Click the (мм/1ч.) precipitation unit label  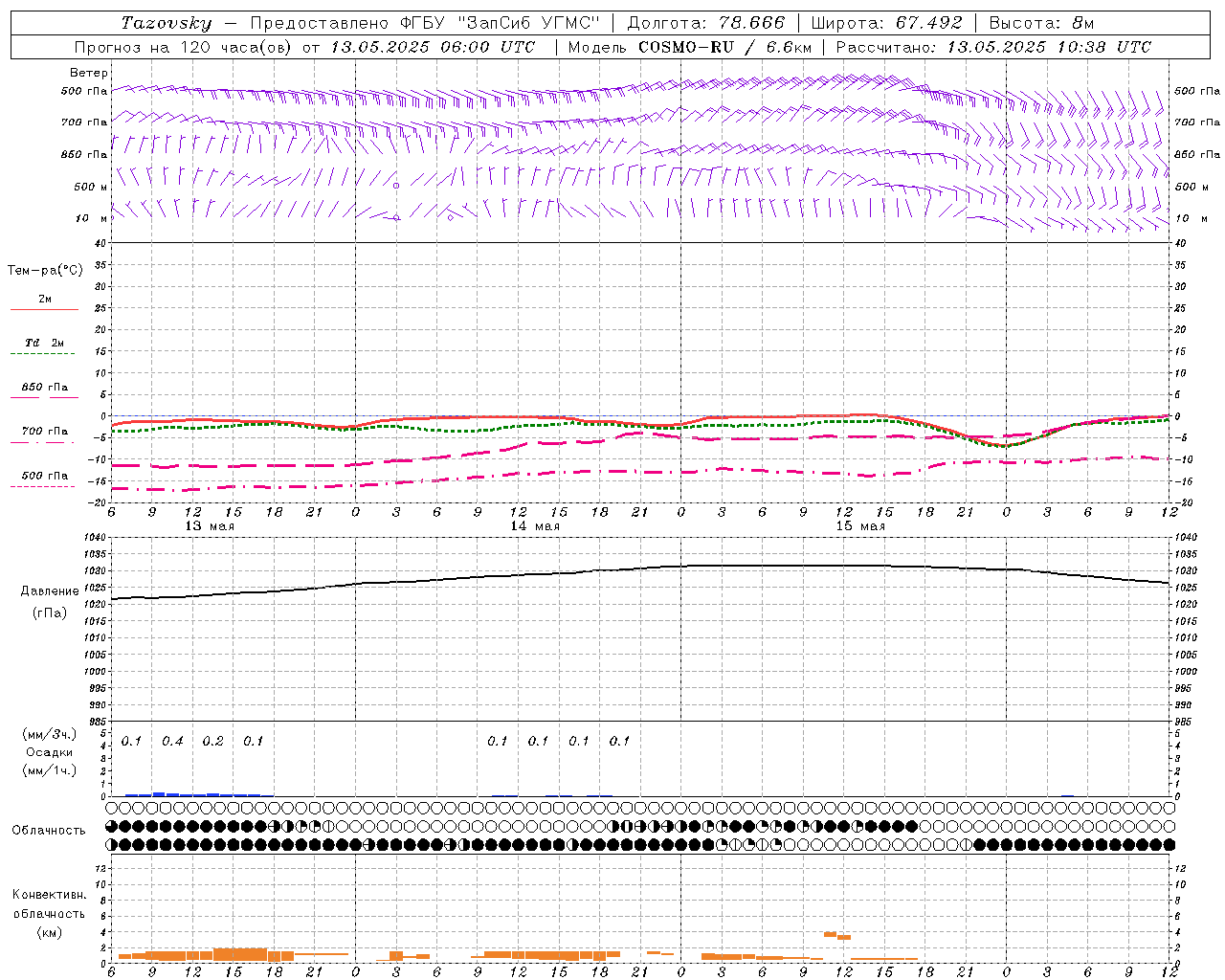[x=50, y=770]
